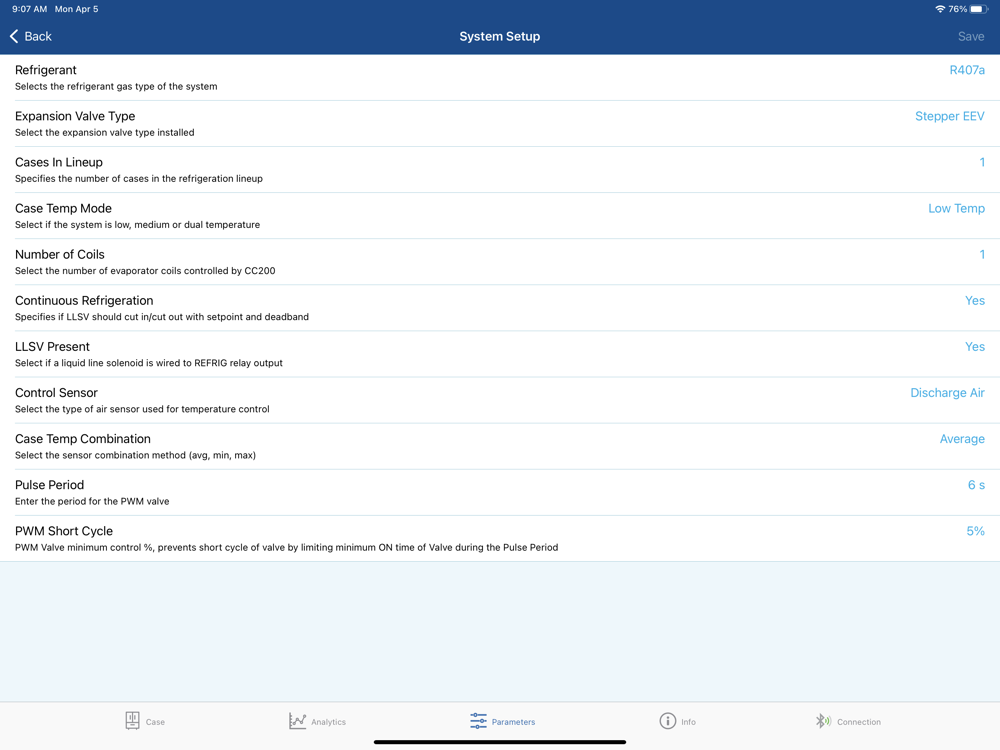This screenshot has width=1000, height=750.
Task: Tap the 9:07 AM clock
Action: pos(29,9)
